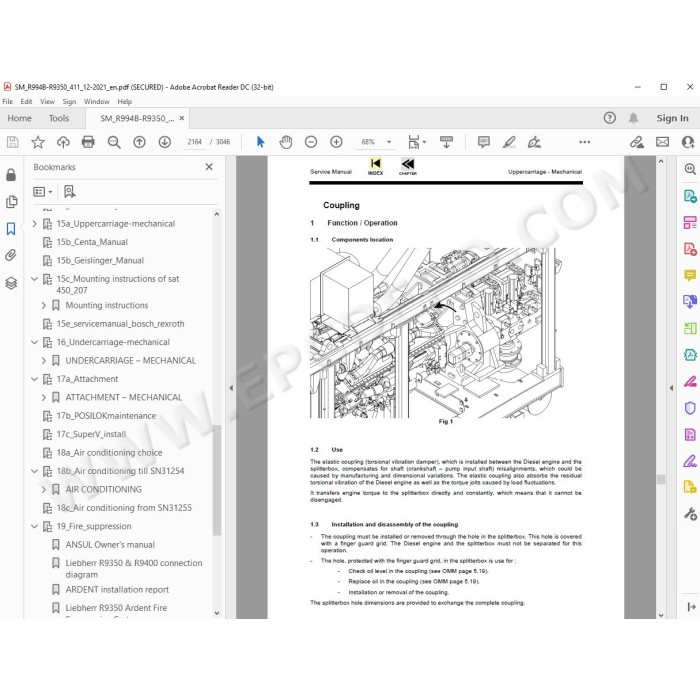700x700 pixels.
Task: Open the Help menu
Action: (x=125, y=102)
